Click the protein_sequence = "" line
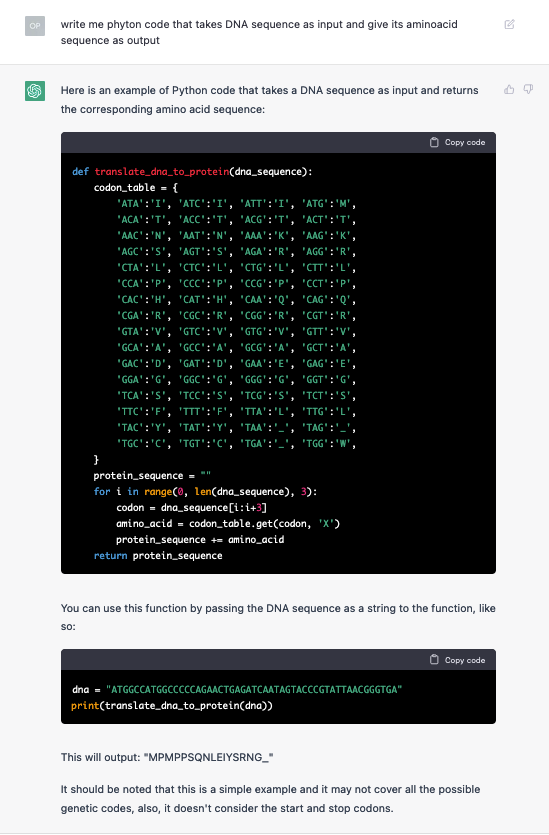The image size is (549, 835). pos(152,476)
